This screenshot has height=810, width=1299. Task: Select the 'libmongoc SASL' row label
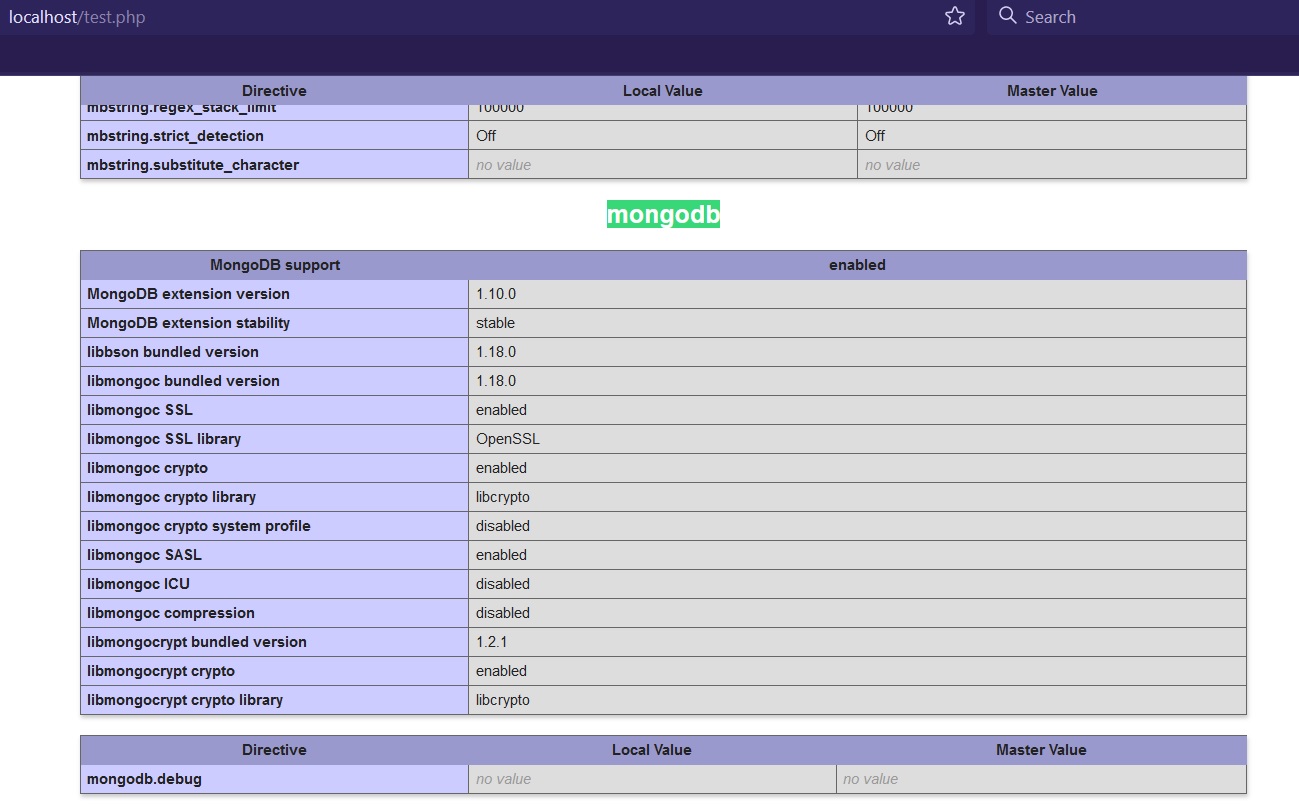coord(144,555)
